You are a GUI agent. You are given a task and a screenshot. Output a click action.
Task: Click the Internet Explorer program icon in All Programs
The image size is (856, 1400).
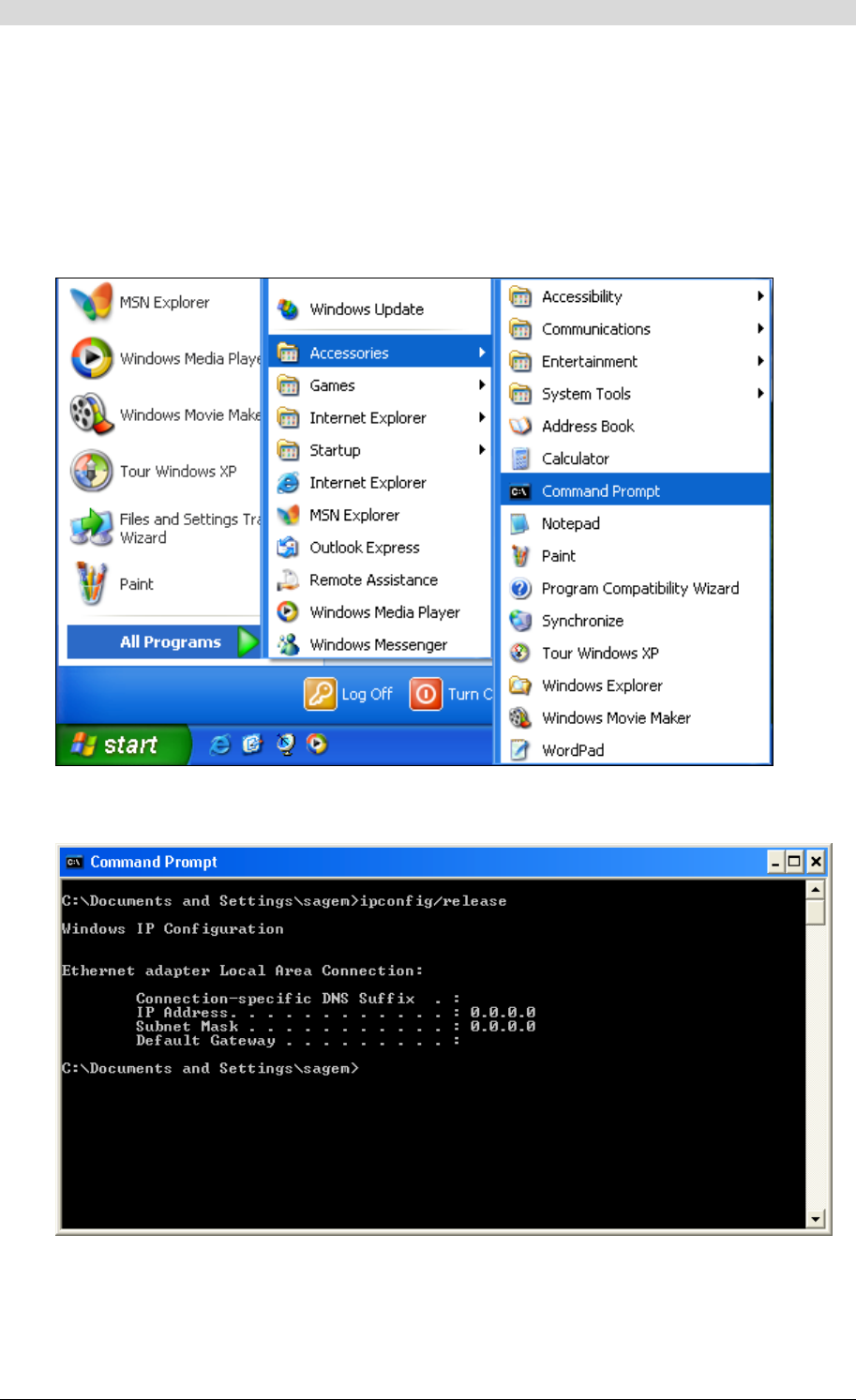[x=289, y=483]
